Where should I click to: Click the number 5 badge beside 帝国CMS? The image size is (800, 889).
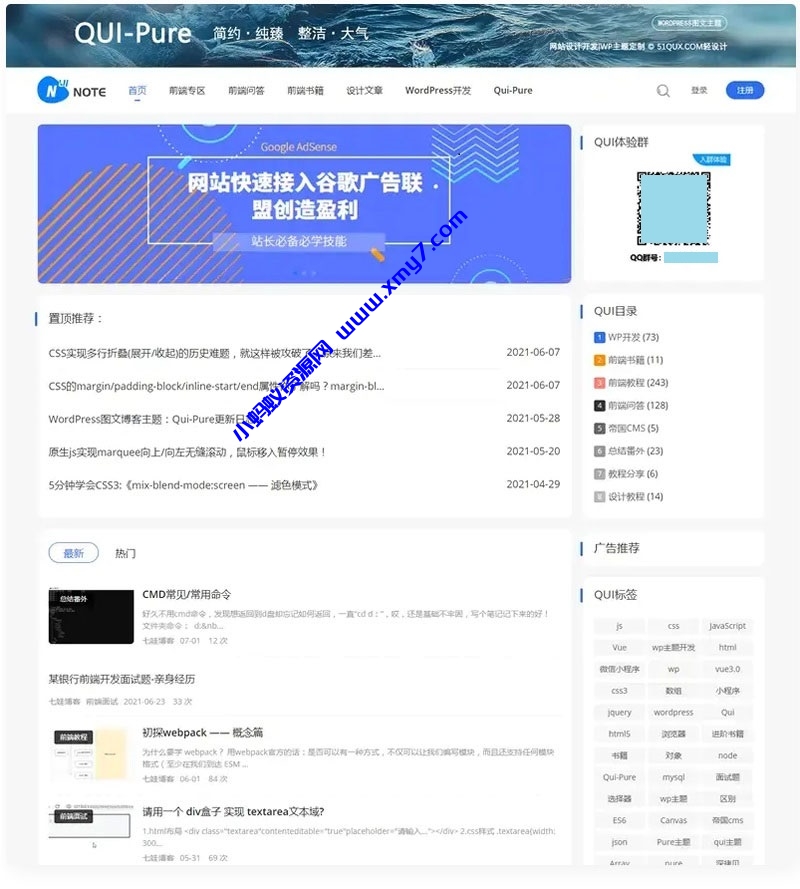598,428
